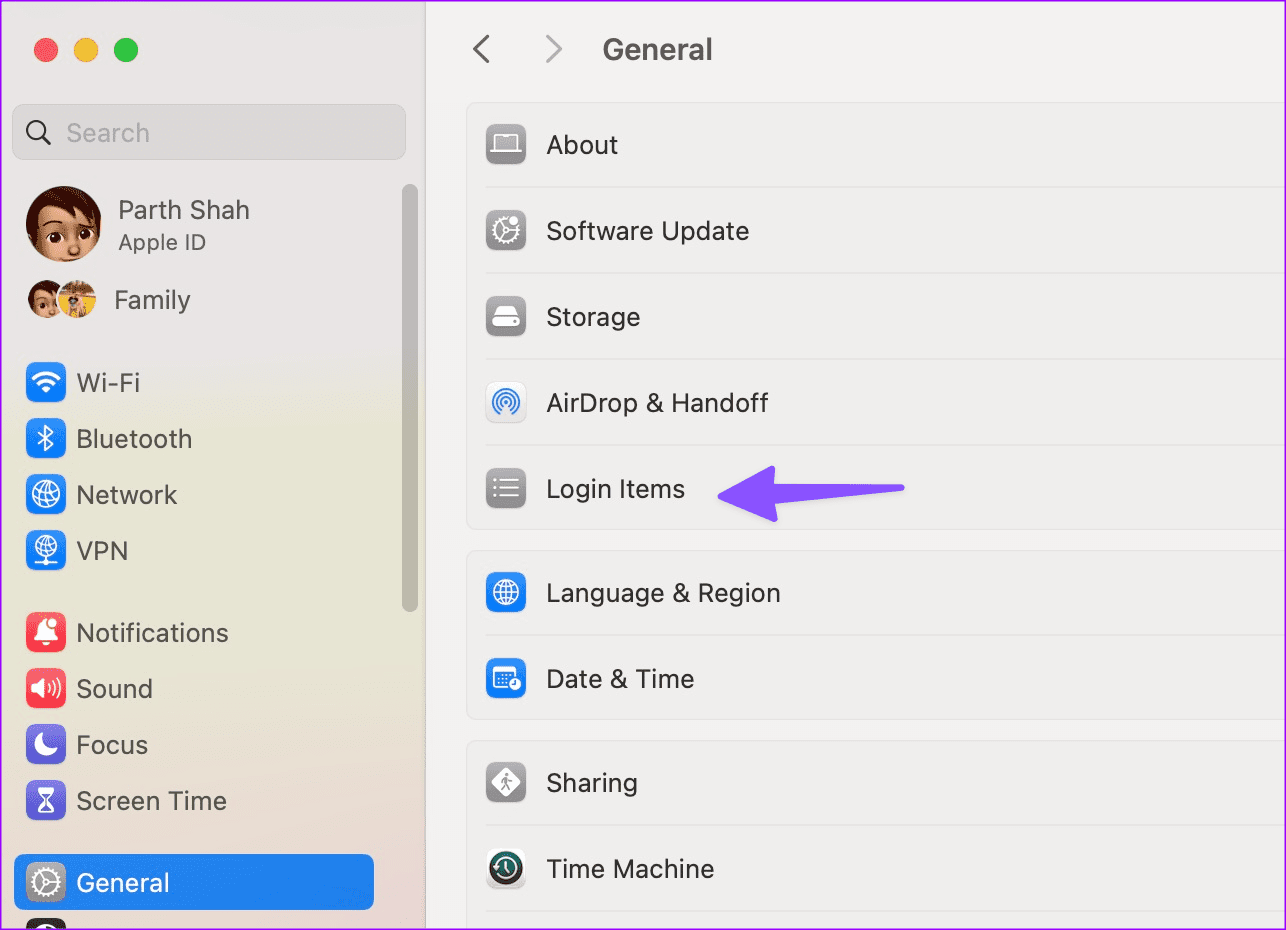
Task: Click the magnifying glass search icon
Action: coord(38,133)
